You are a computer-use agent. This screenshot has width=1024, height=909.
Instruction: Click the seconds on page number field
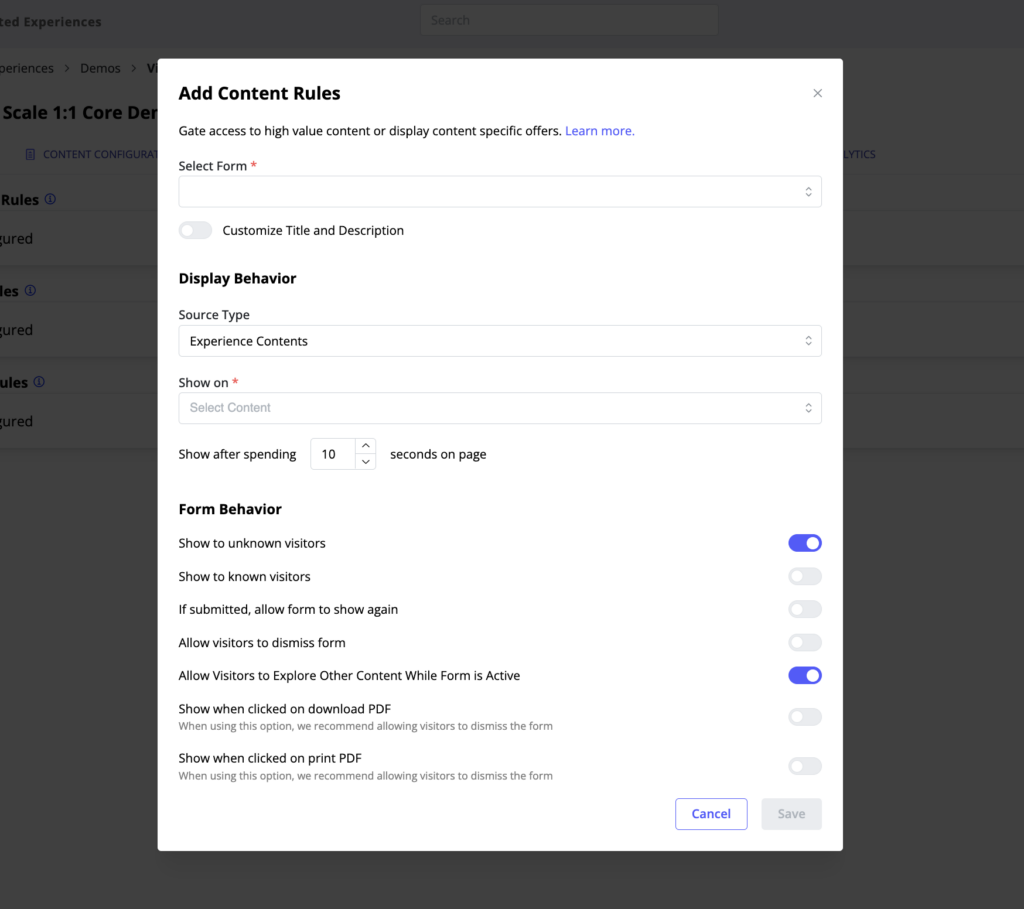click(x=333, y=454)
